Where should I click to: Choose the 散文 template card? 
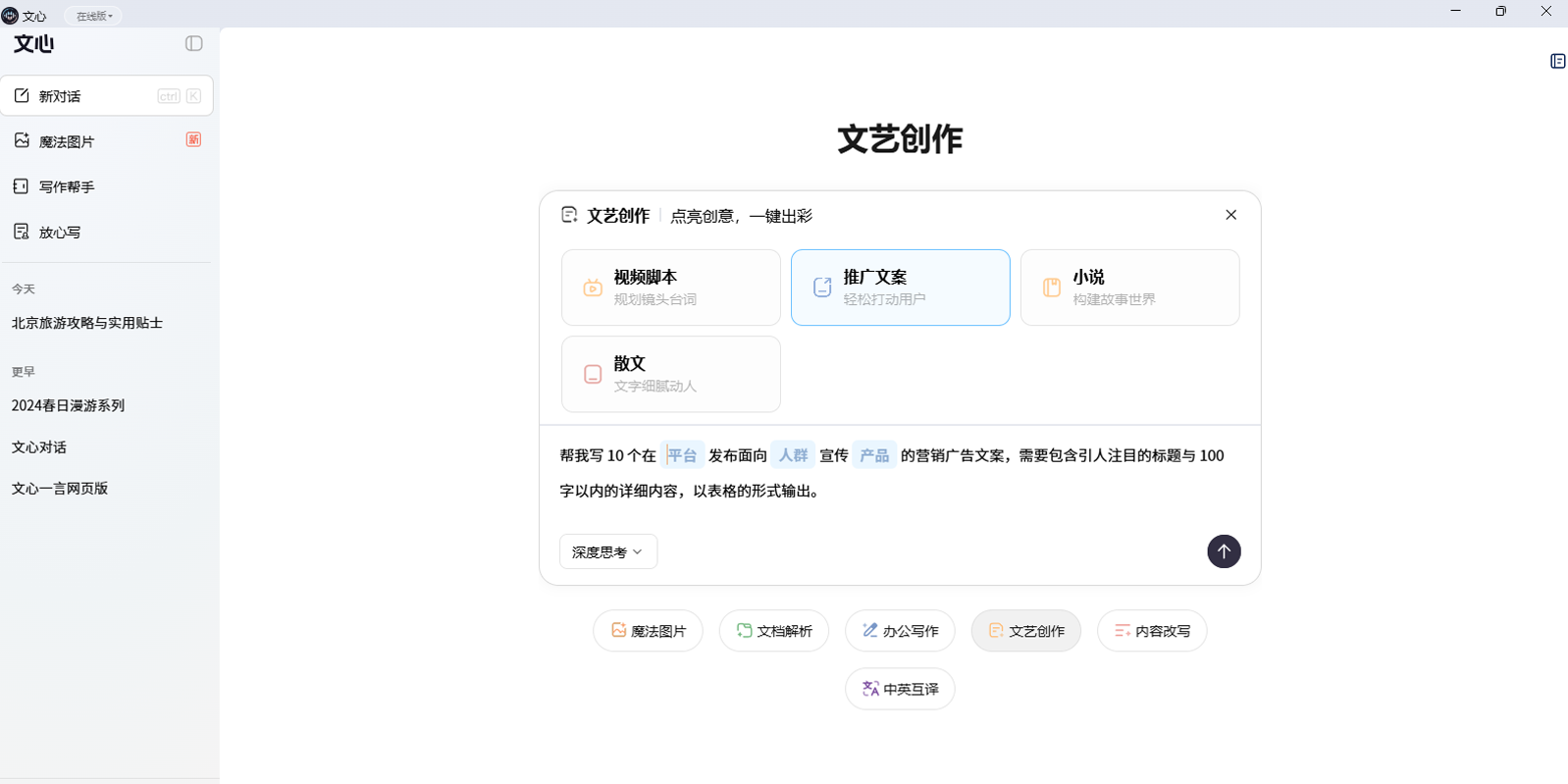670,374
